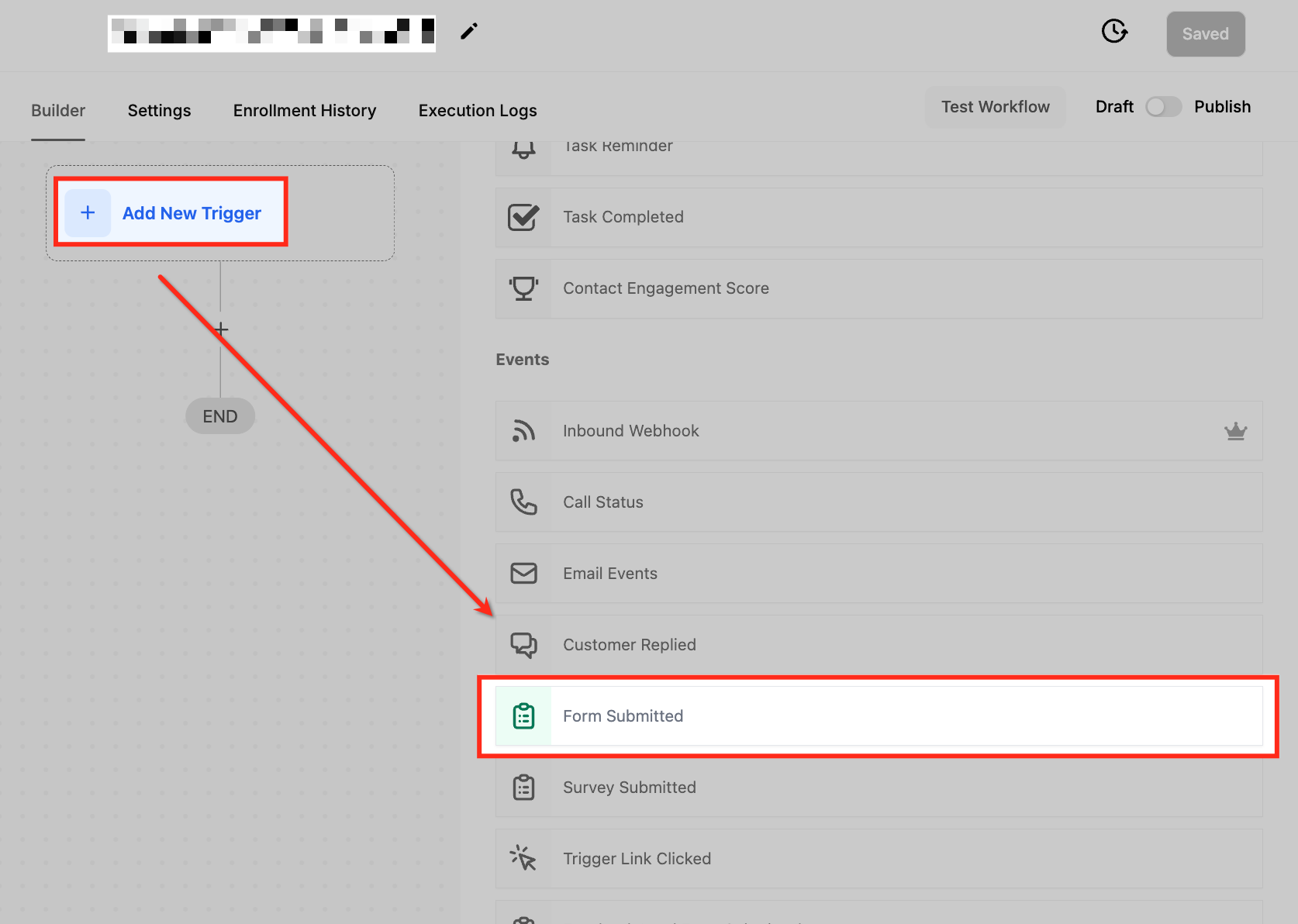Click the workflow history clock icon

pos(1114,32)
